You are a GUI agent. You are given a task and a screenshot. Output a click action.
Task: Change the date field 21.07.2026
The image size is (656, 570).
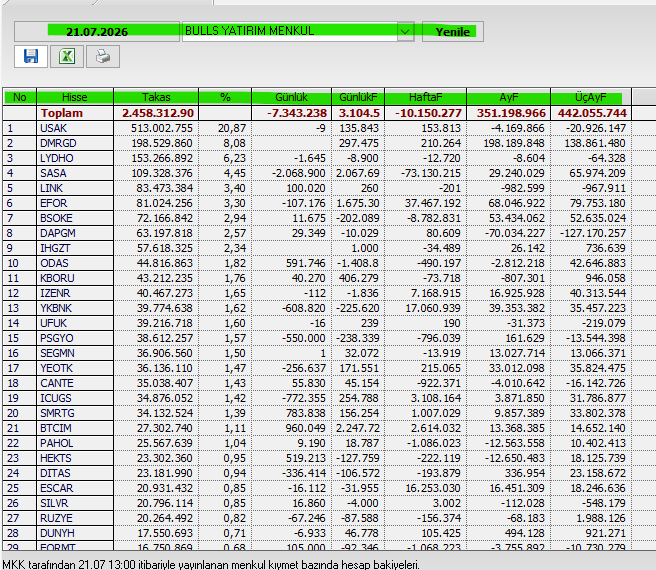[x=97, y=32]
